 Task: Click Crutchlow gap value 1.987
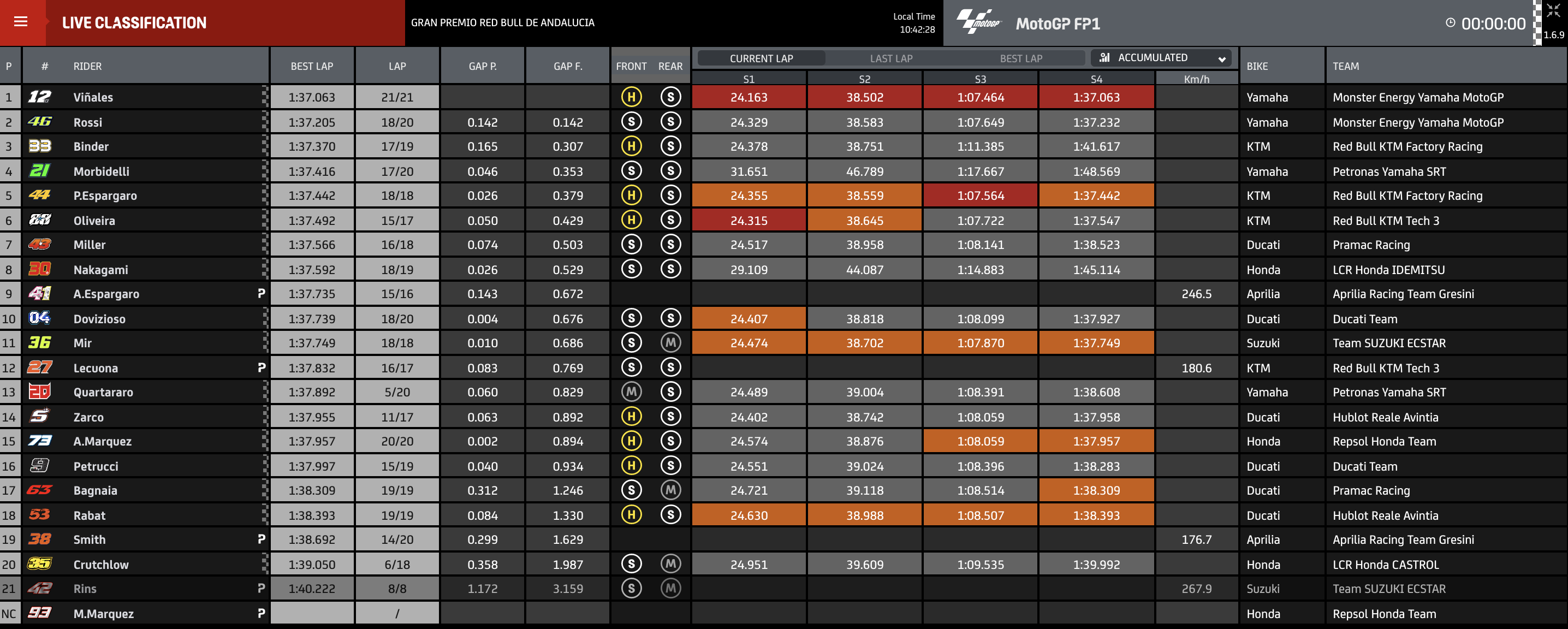[567, 565]
